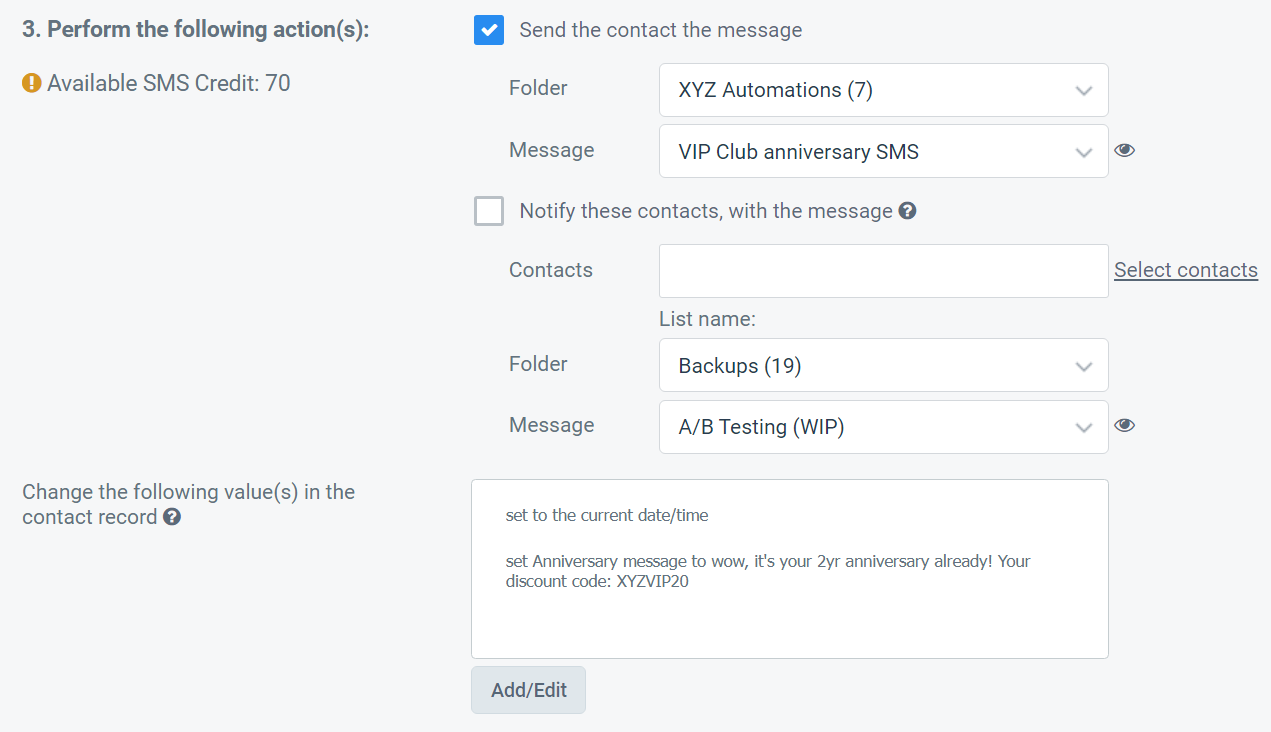Uncheck Send the contact the message checkbox
The height and width of the screenshot is (732, 1271).
click(489, 30)
